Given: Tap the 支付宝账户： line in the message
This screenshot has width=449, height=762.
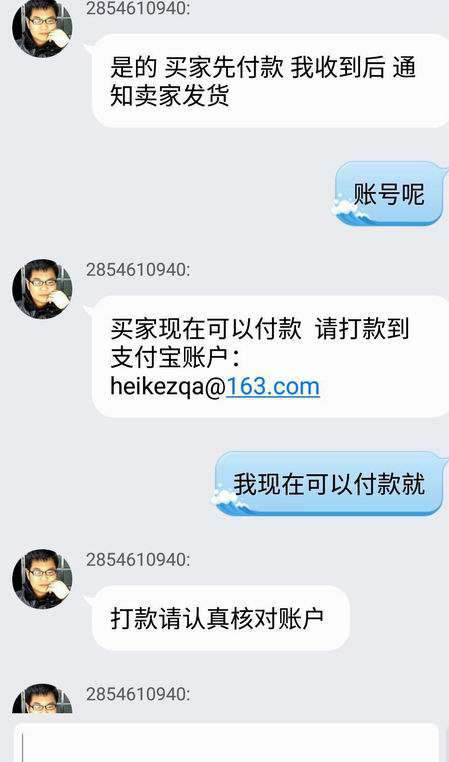Looking at the screenshot, I should coord(175,359).
